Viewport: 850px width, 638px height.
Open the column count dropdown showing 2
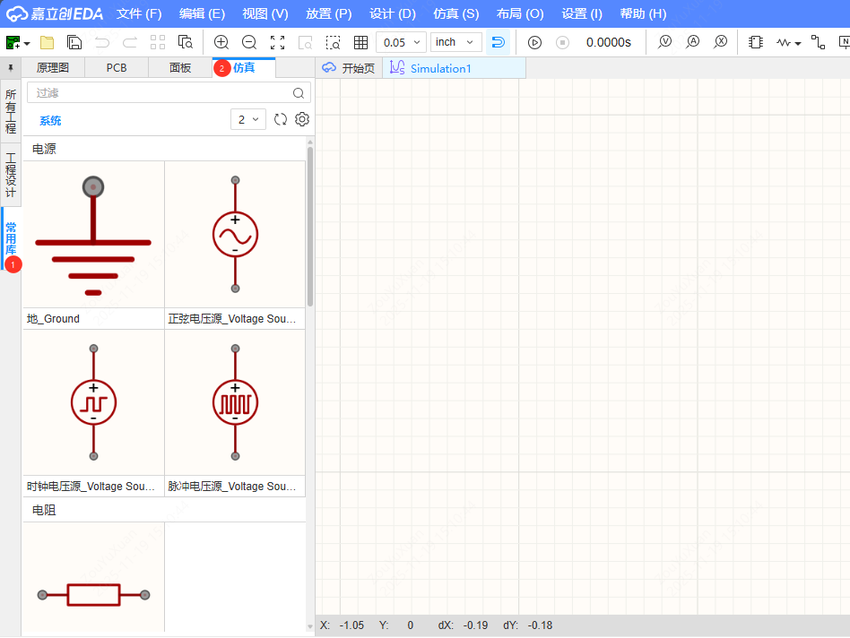[x=248, y=119]
